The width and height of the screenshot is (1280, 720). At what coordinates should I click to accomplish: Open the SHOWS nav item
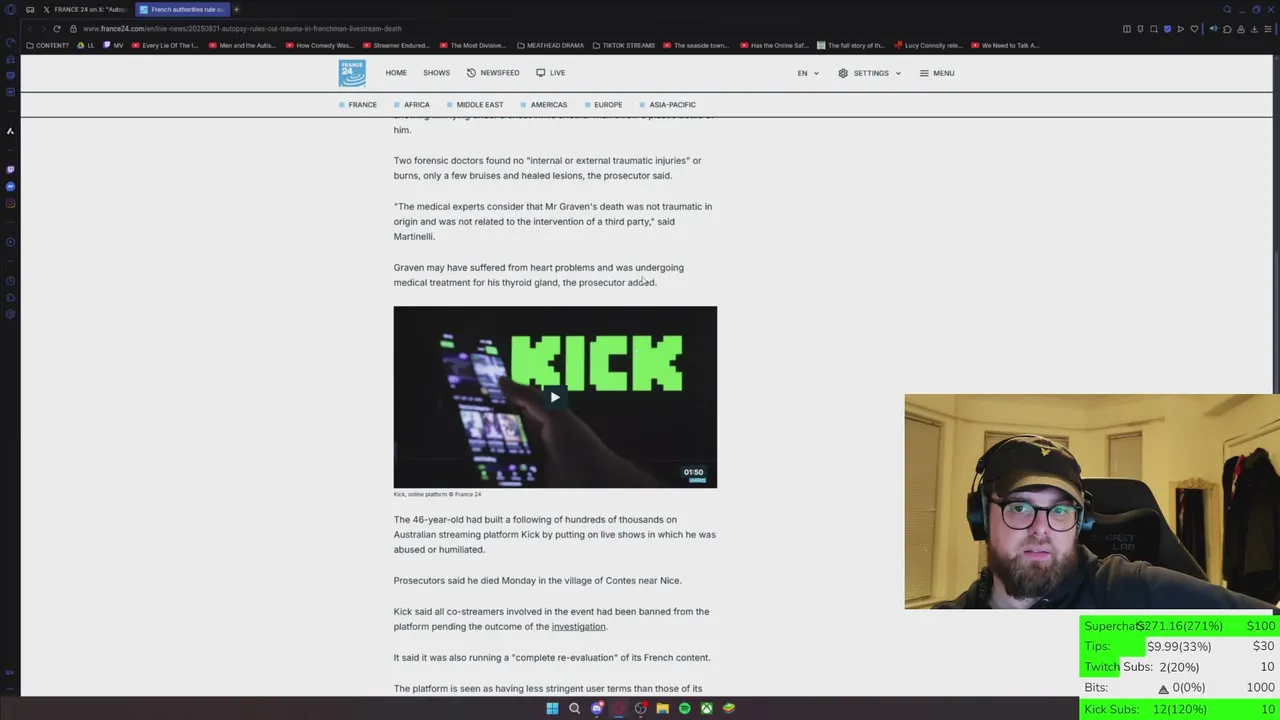click(436, 73)
